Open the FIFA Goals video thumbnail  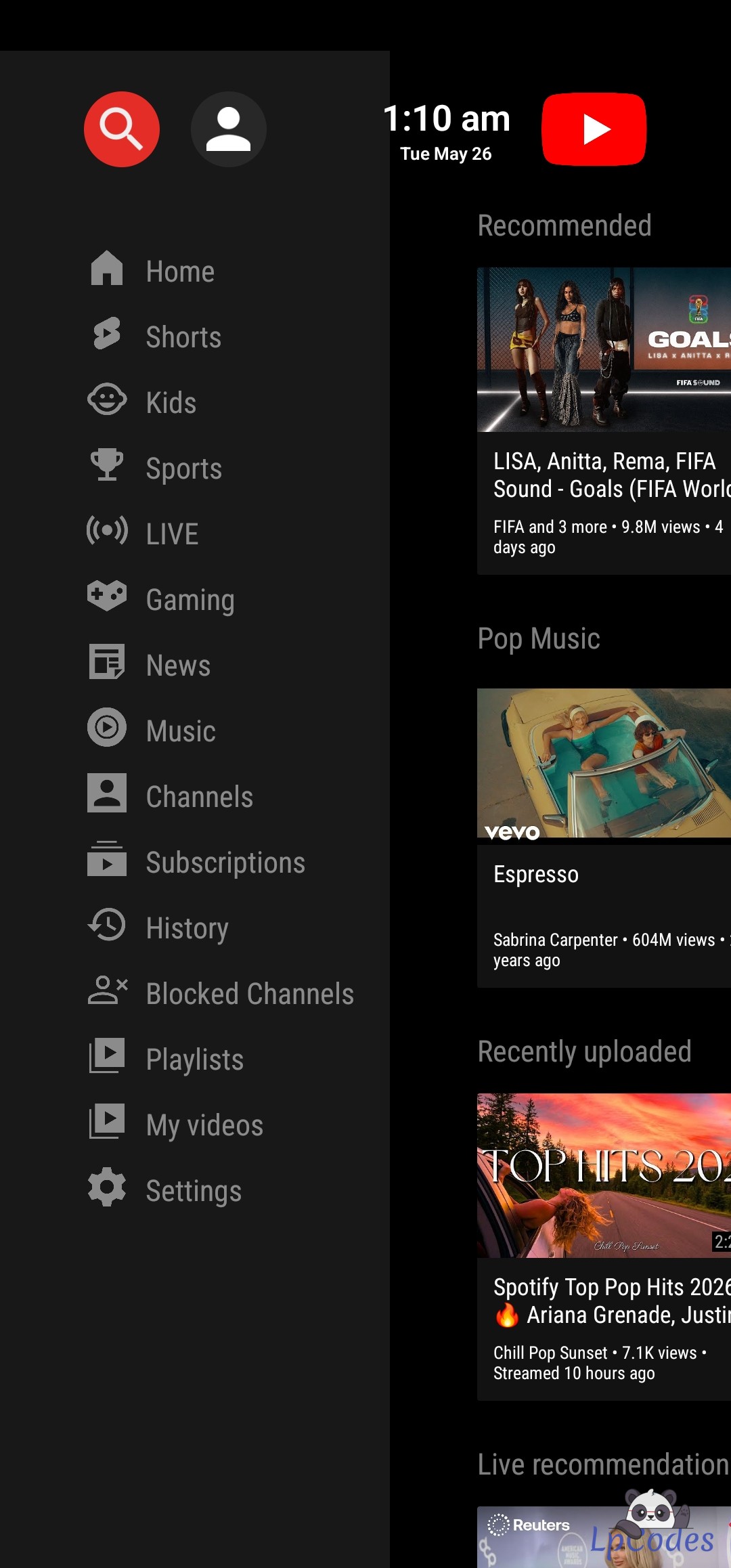pyautogui.click(x=604, y=349)
